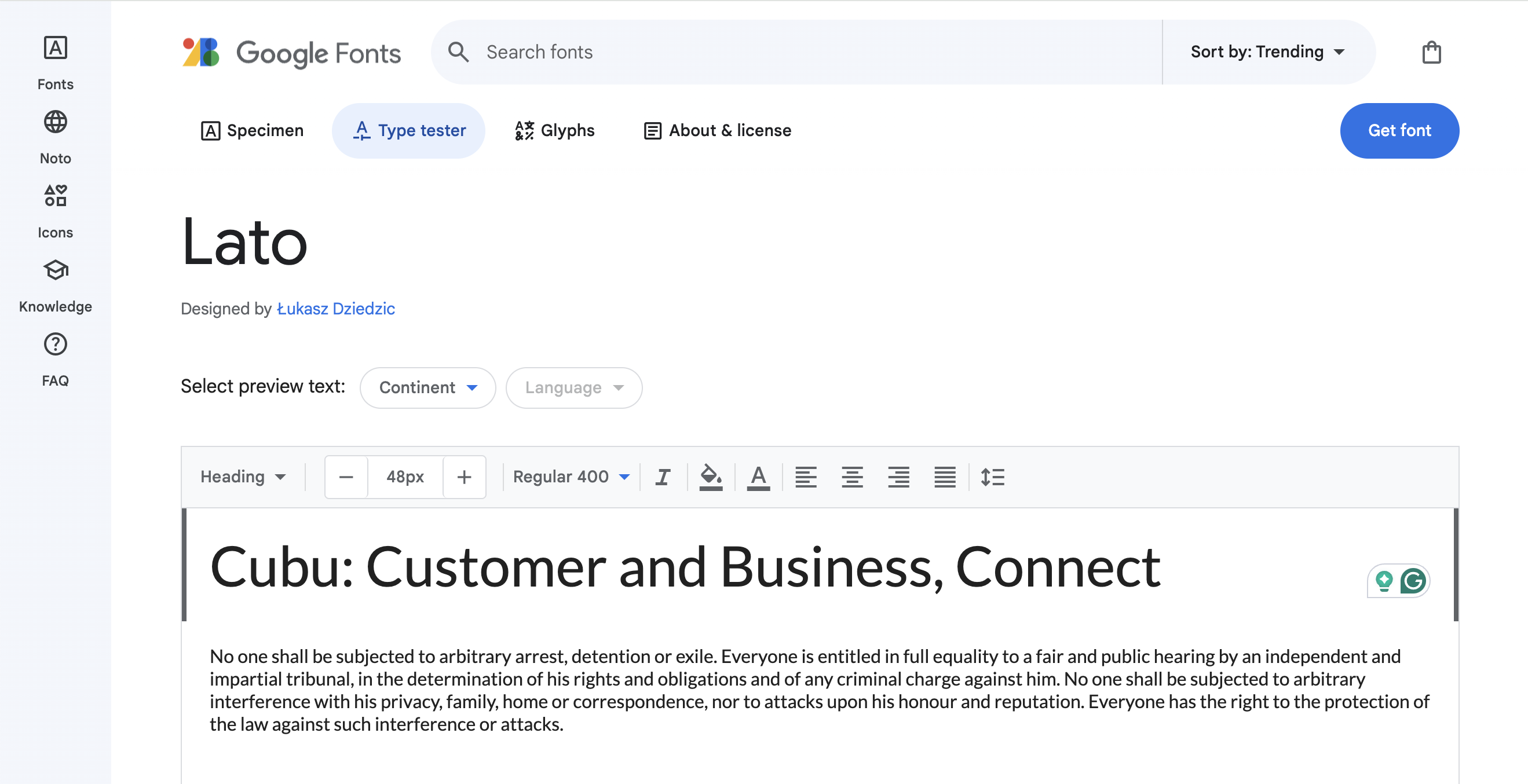This screenshot has height=784, width=1528.
Task: Click the Grammarly lightbulb suggestion icon
Action: coord(1384,581)
